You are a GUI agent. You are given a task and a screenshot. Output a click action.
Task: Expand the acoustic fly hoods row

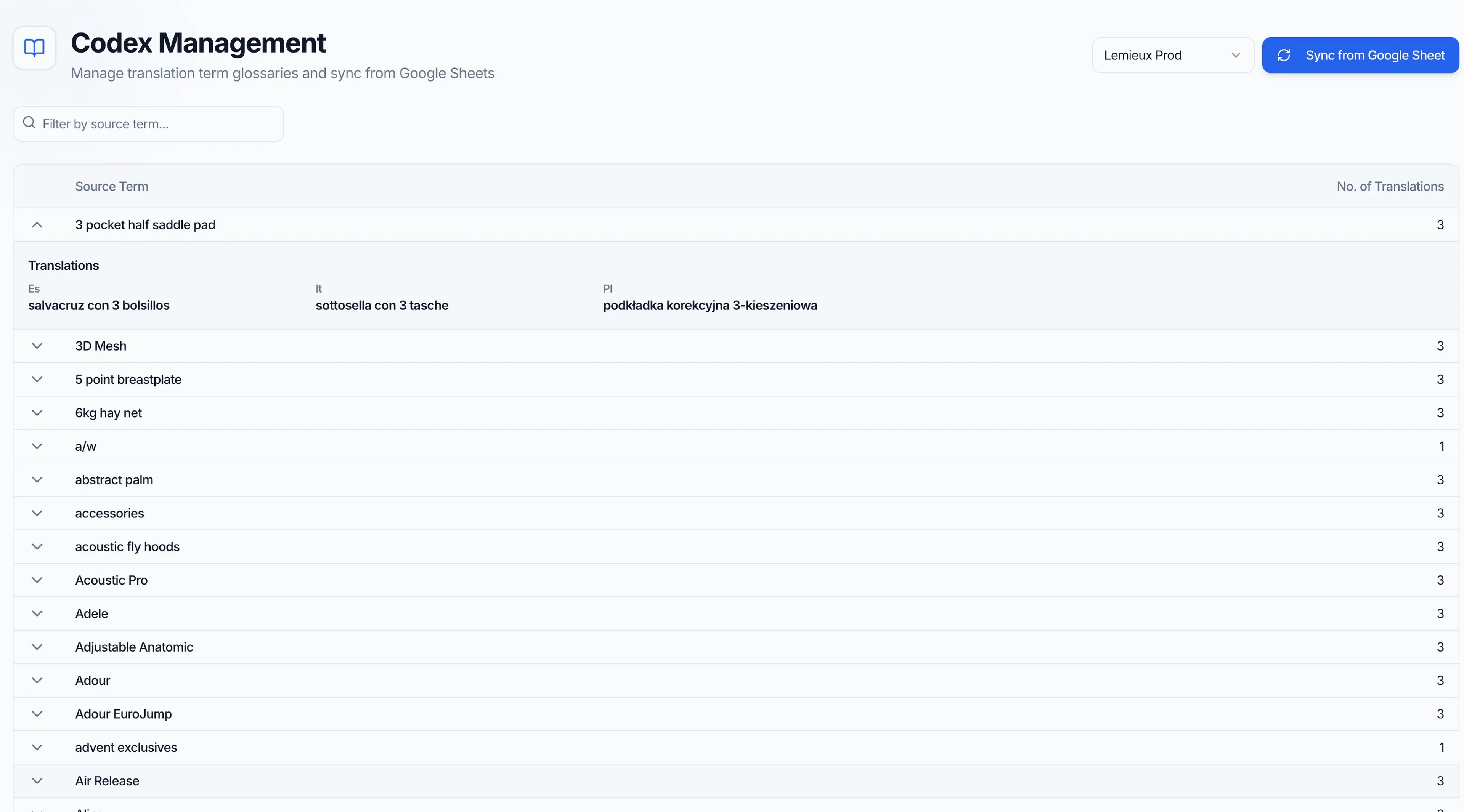(x=37, y=547)
